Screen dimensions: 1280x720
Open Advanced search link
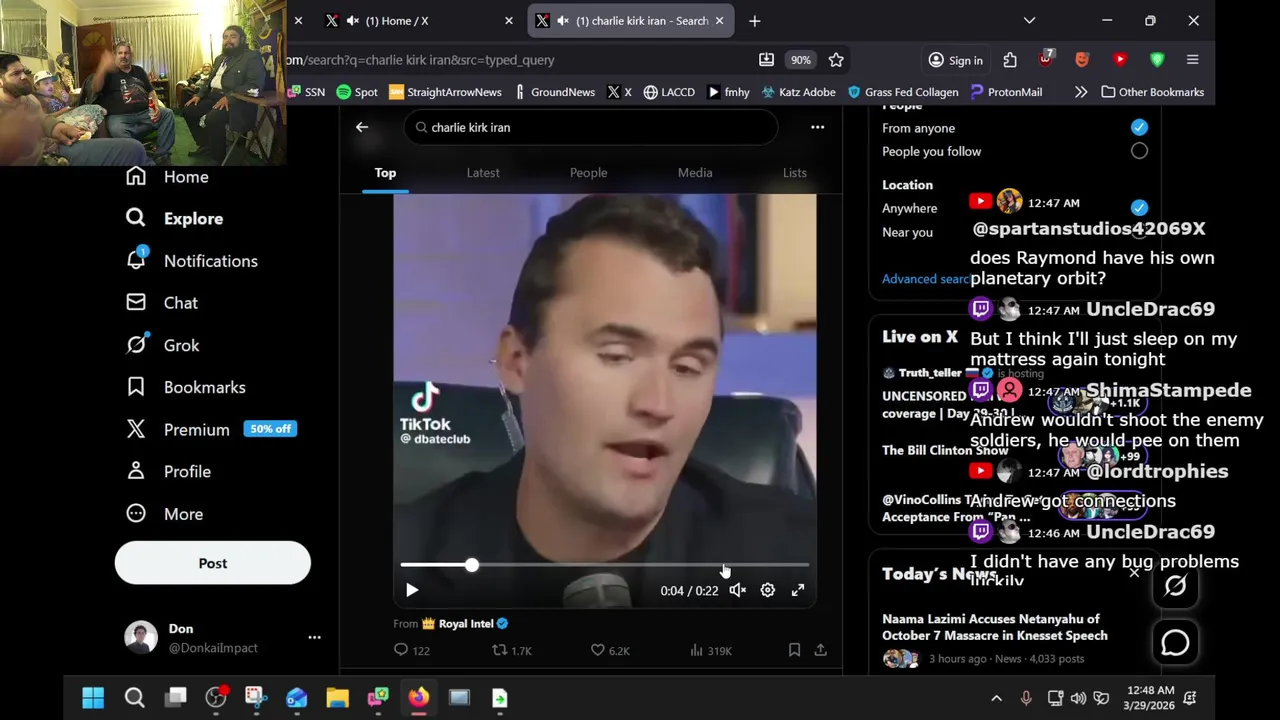[x=926, y=279]
